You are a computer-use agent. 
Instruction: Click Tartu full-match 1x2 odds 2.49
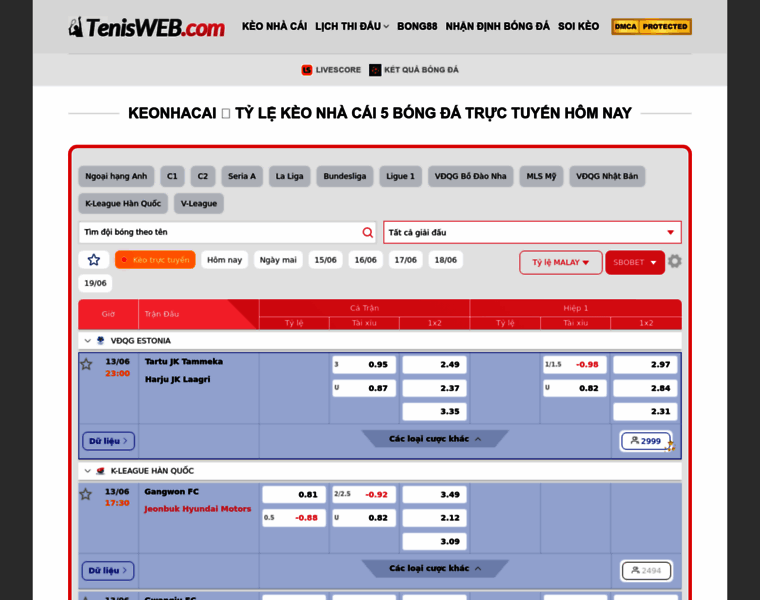click(x=434, y=364)
